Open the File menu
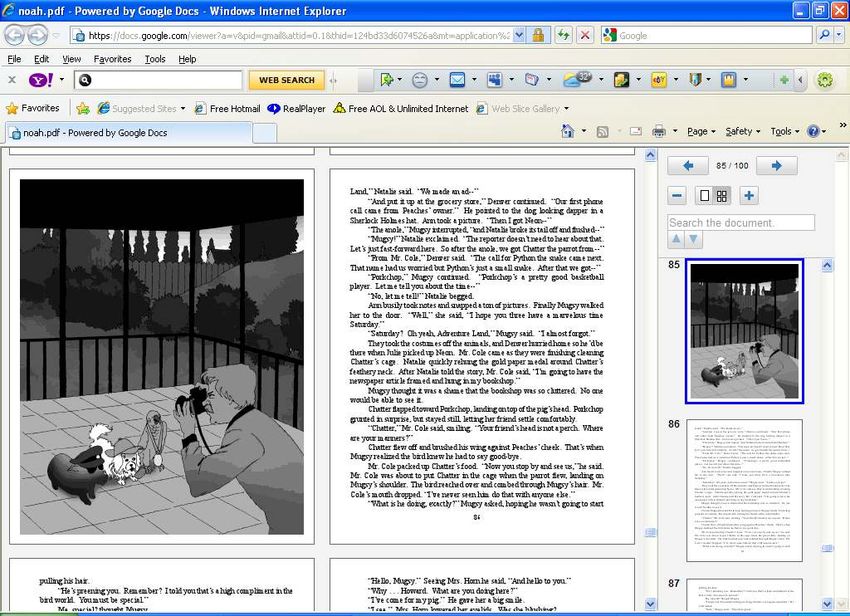The width and height of the screenshot is (850, 616). (15, 59)
